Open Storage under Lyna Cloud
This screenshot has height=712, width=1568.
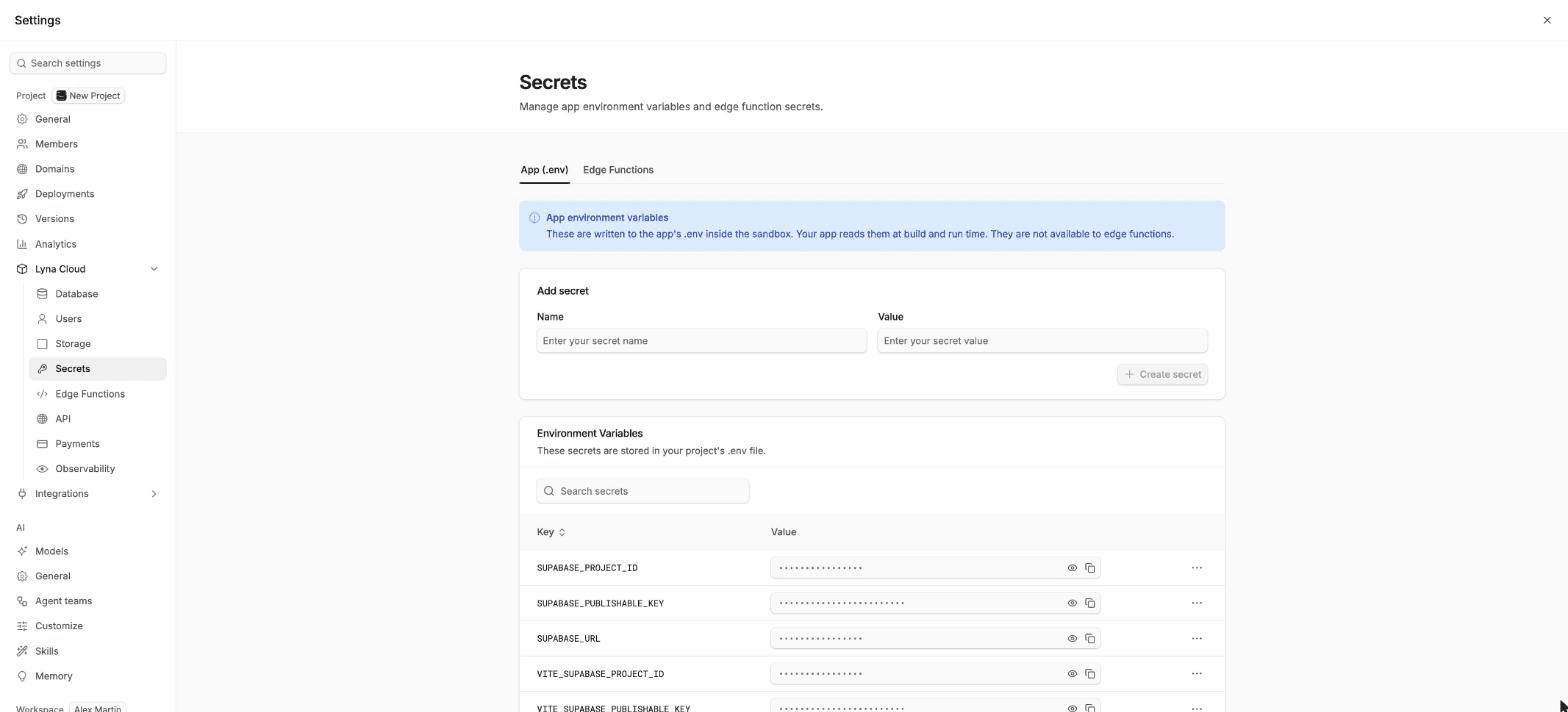98,344
